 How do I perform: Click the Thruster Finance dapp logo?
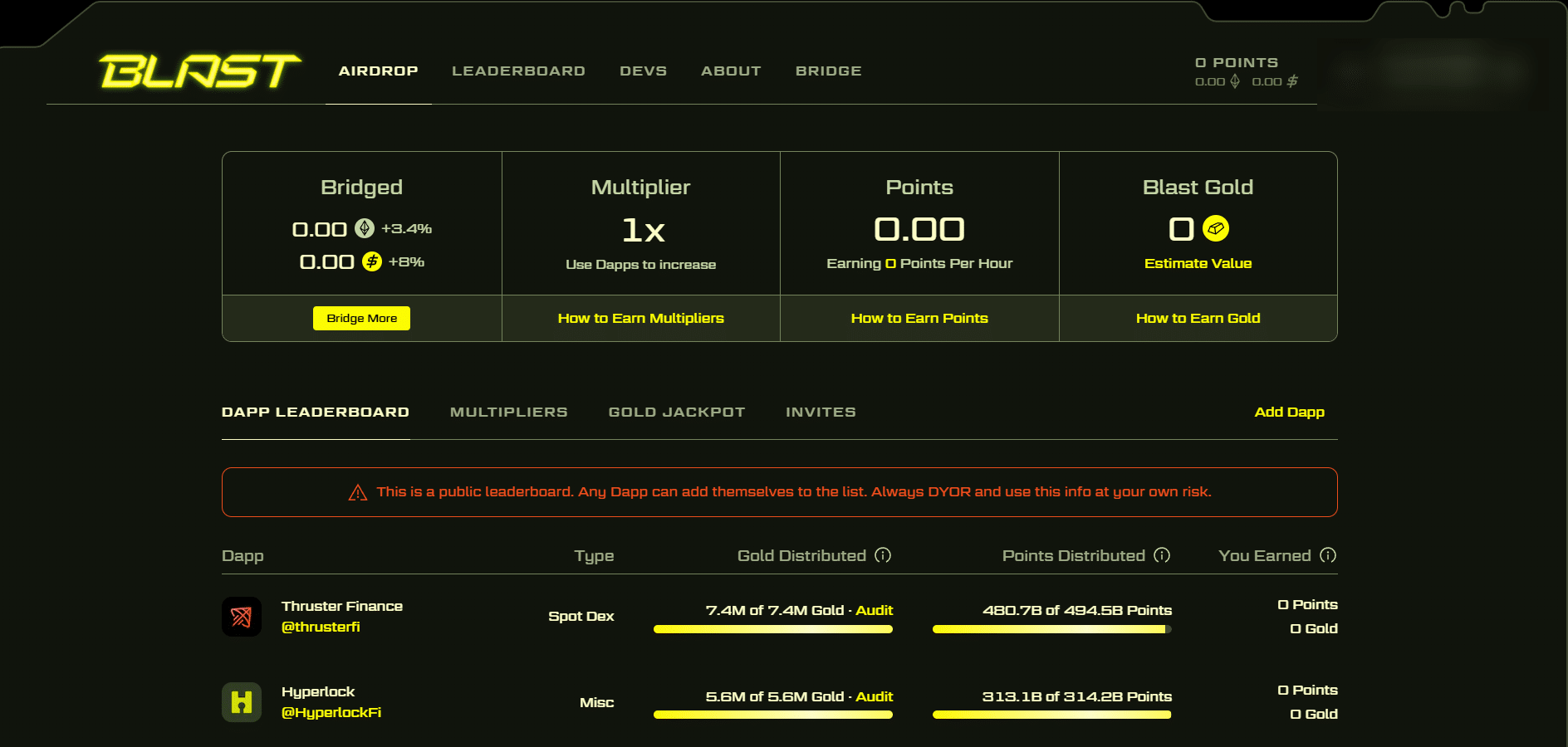tap(241, 616)
